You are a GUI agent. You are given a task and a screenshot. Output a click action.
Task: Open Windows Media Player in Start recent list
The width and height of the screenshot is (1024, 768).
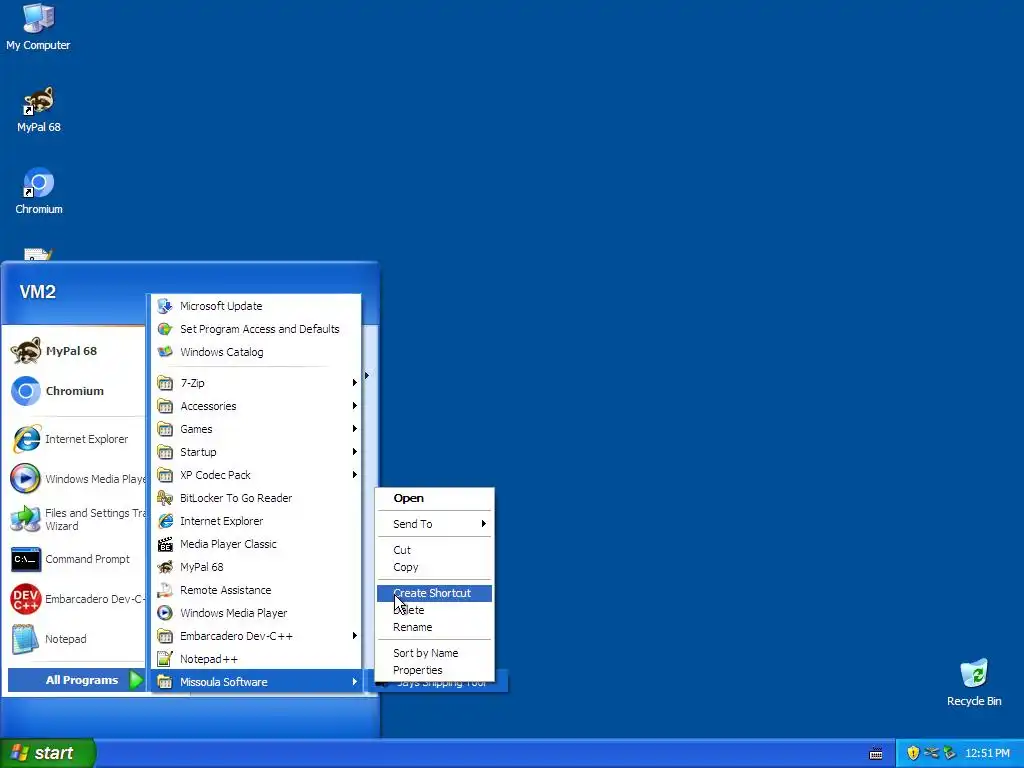pos(76,479)
